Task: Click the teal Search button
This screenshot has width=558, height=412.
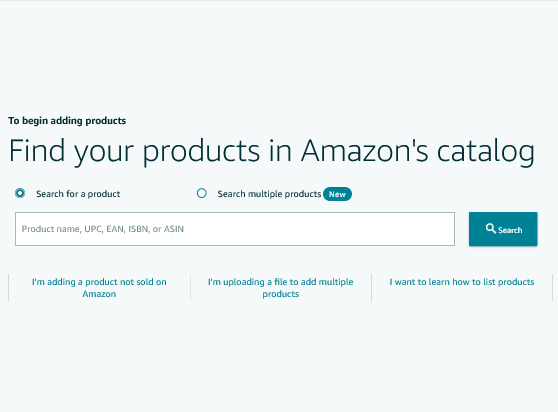Action: click(503, 229)
